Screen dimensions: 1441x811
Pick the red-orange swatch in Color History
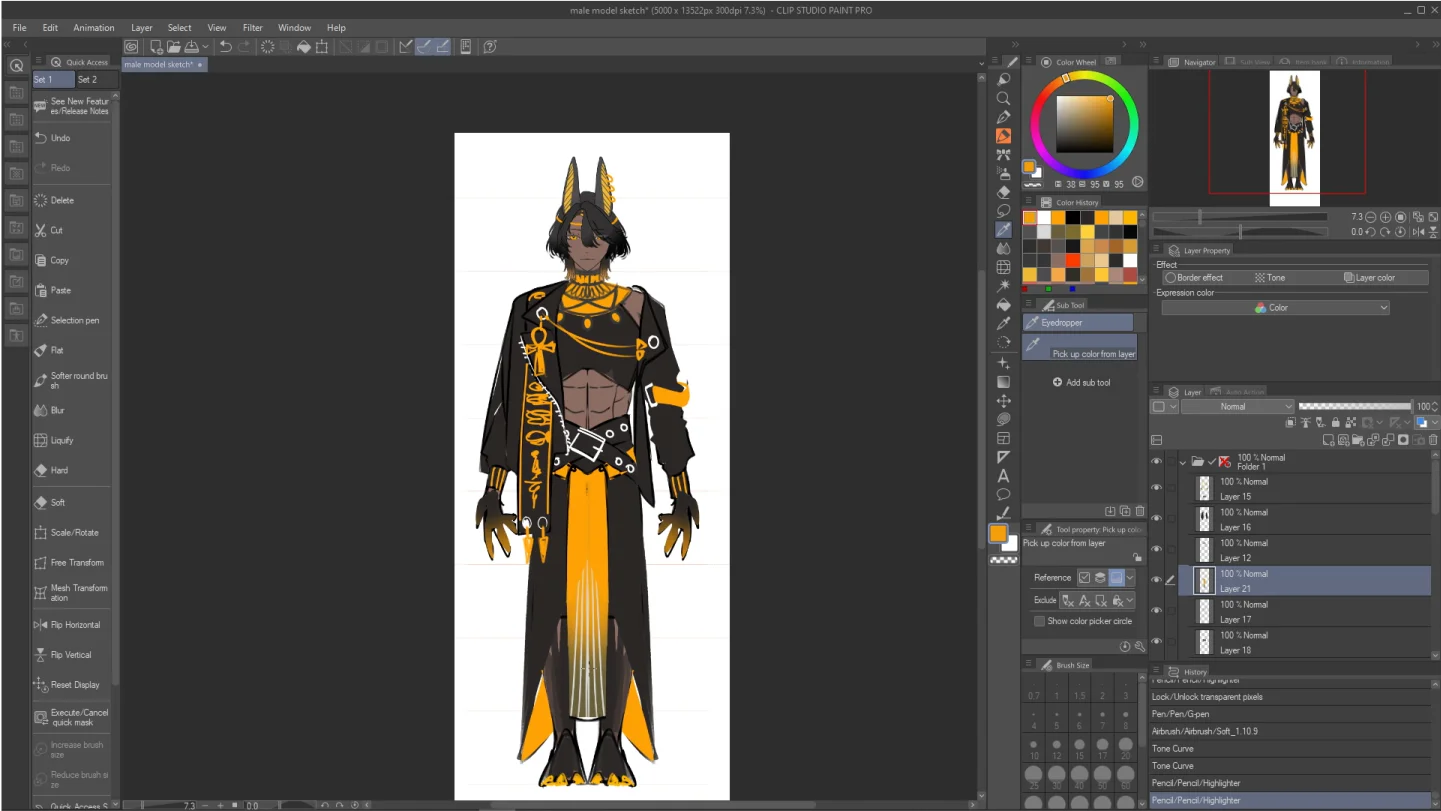pyautogui.click(x=1072, y=260)
